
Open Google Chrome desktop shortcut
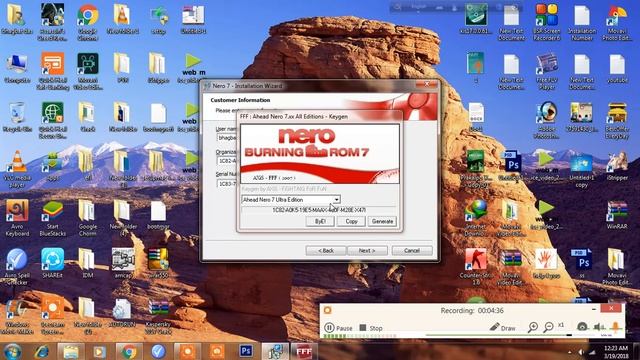click(x=87, y=22)
